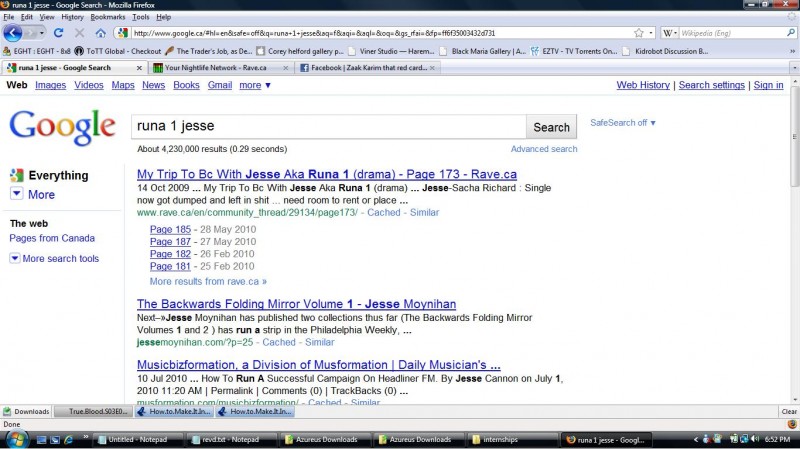
Task: Open the History menu
Action: click(72, 17)
